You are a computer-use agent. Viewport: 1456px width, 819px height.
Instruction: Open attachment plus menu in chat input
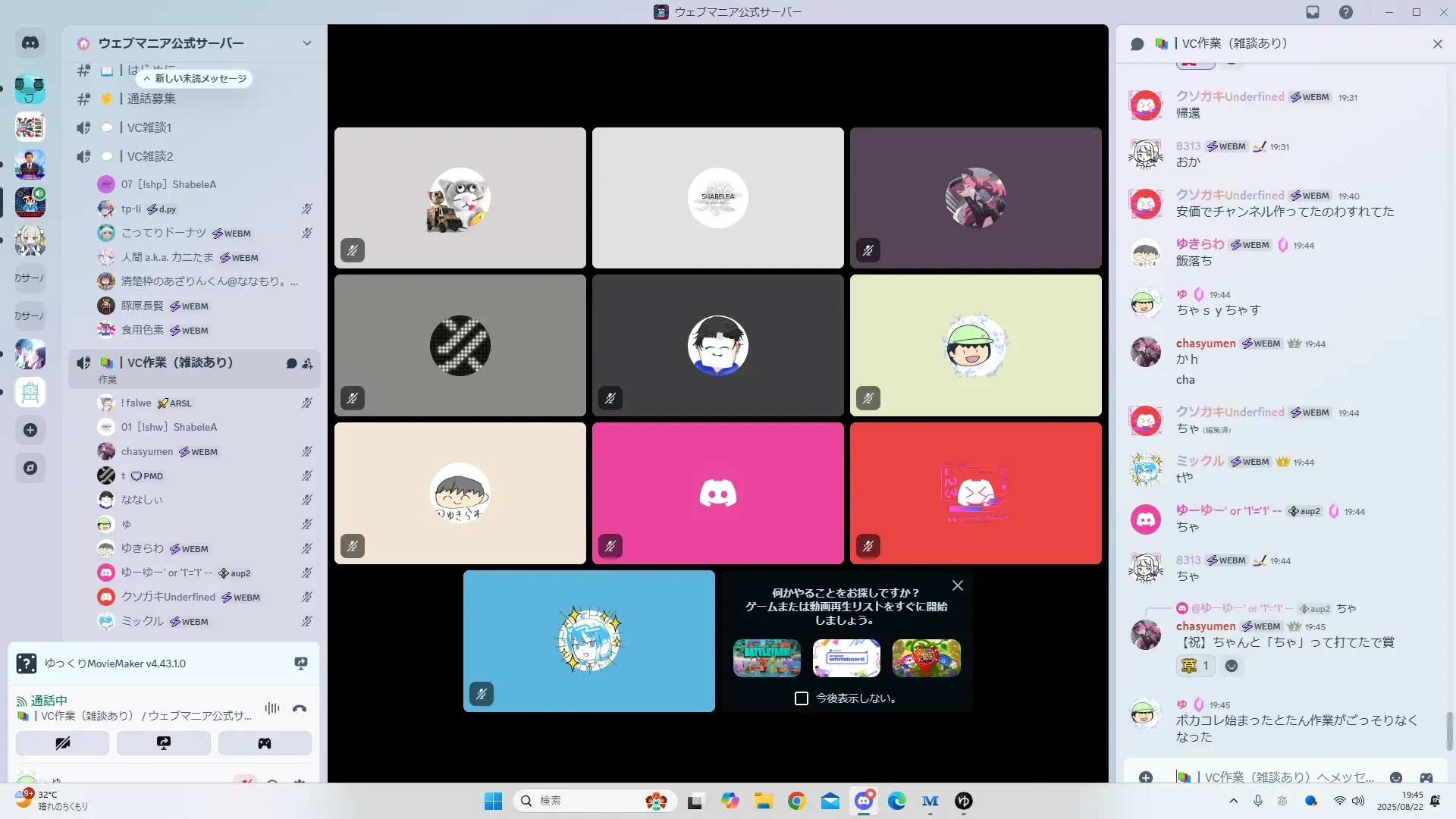pyautogui.click(x=1146, y=777)
